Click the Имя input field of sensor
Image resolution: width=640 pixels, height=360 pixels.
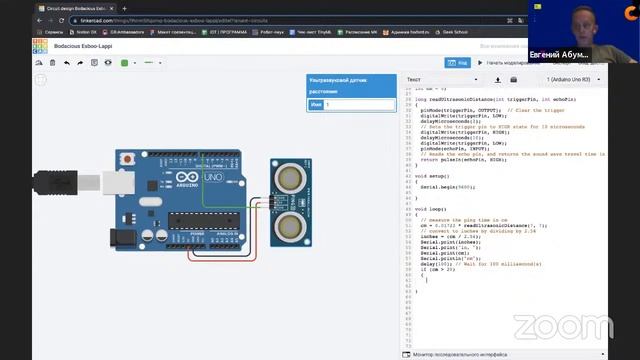360,105
